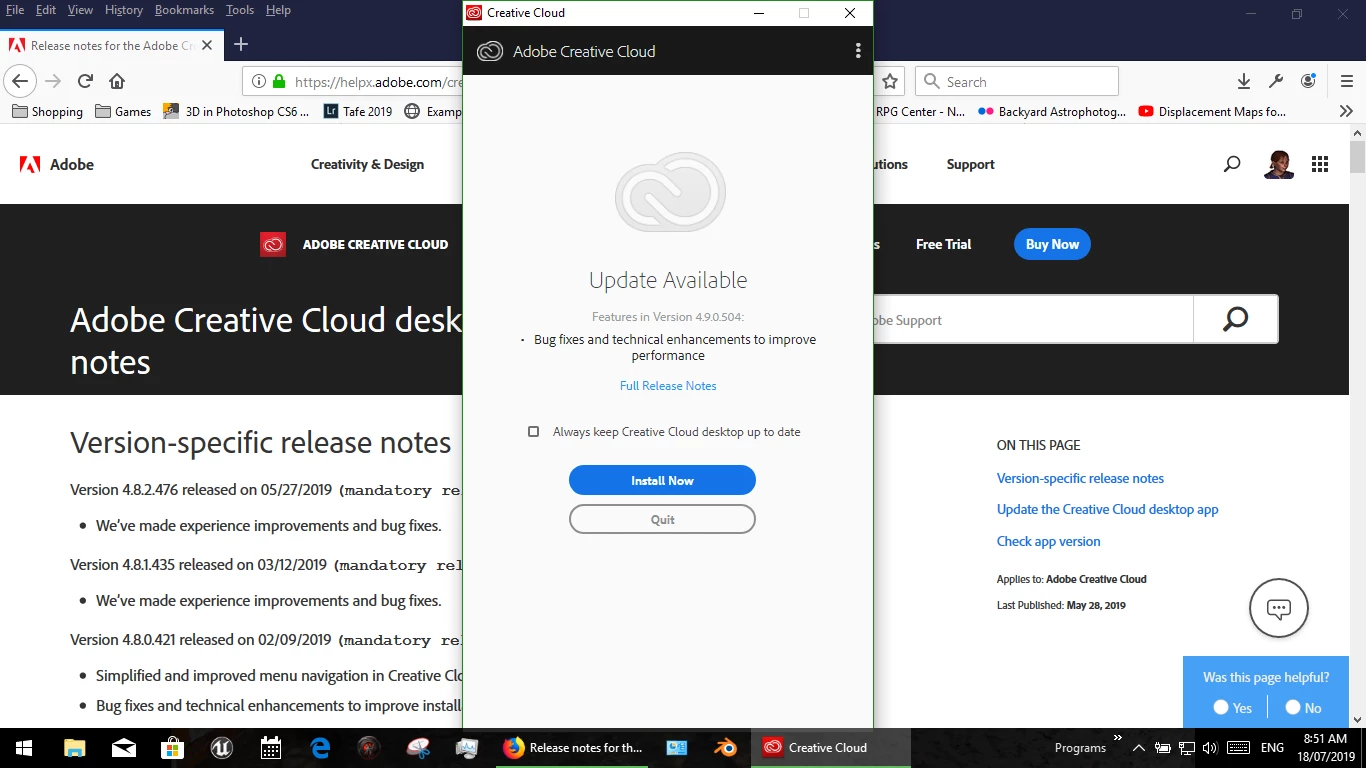
Task: Reload the page in Firefox
Action: point(85,82)
